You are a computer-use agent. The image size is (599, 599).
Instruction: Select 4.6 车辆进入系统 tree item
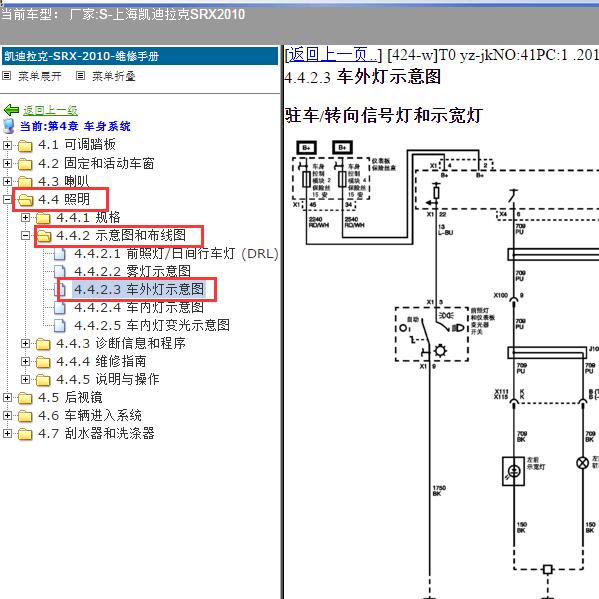(90, 415)
